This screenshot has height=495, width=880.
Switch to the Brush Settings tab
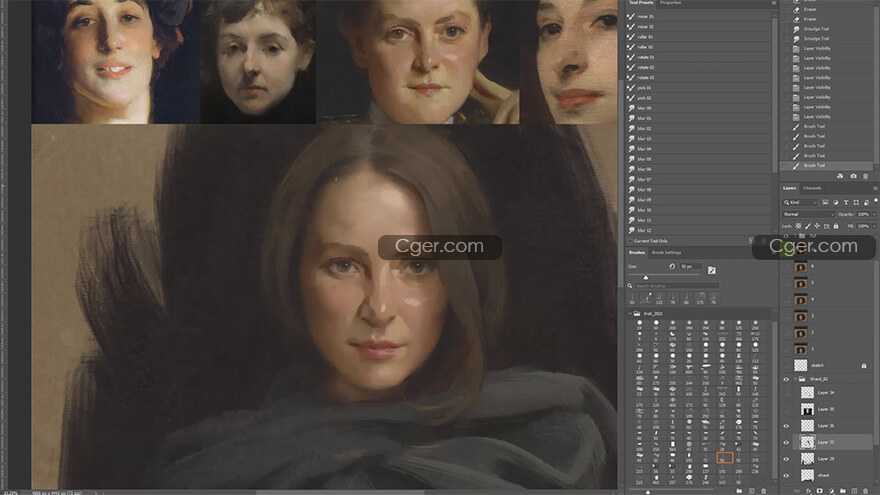point(666,253)
